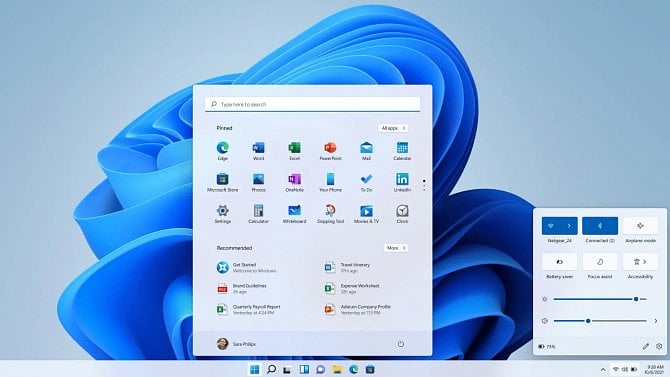The height and width of the screenshot is (377, 670).
Task: Open the Calendar app
Action: point(402,151)
